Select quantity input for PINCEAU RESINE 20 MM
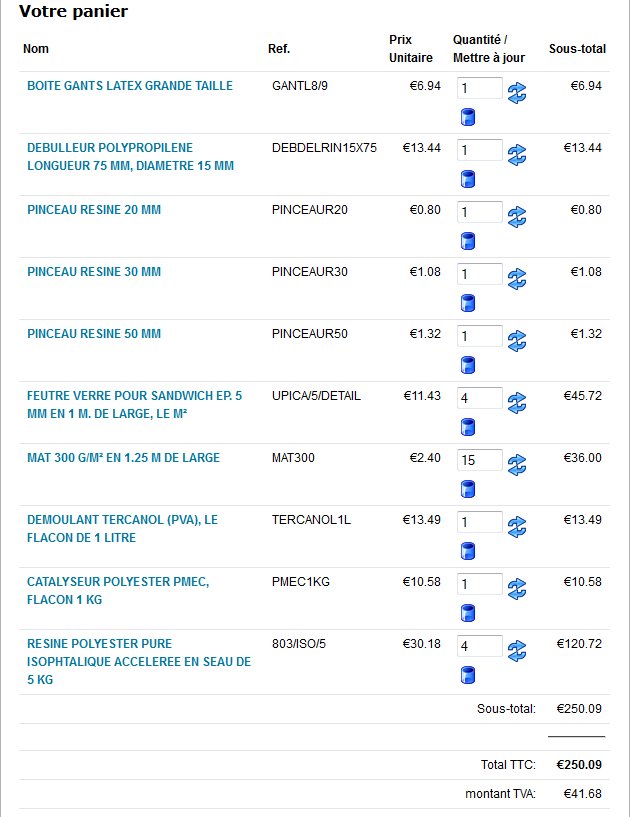630x817 pixels. [480, 212]
